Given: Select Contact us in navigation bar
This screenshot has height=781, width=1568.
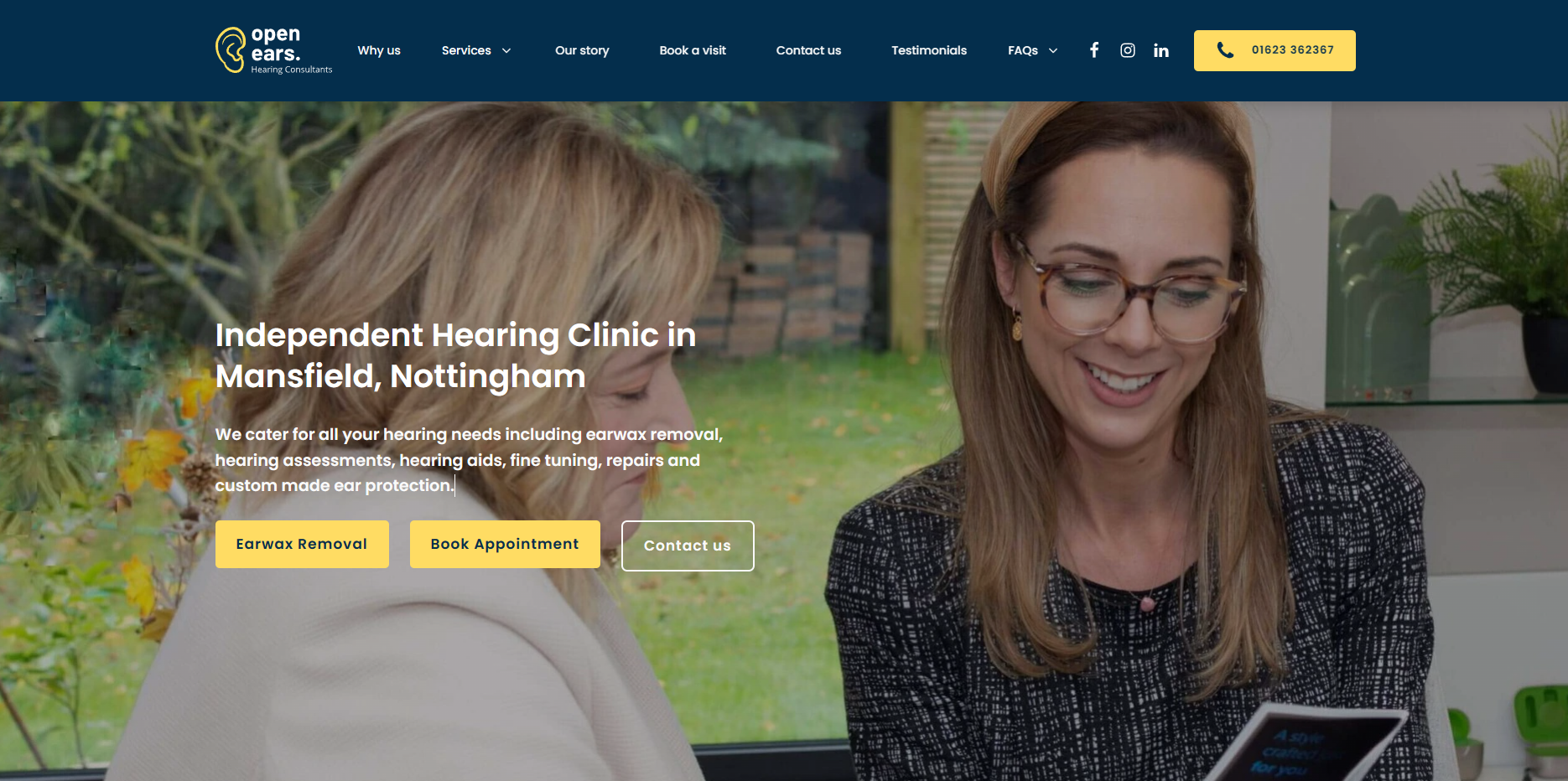Looking at the screenshot, I should (x=808, y=50).
